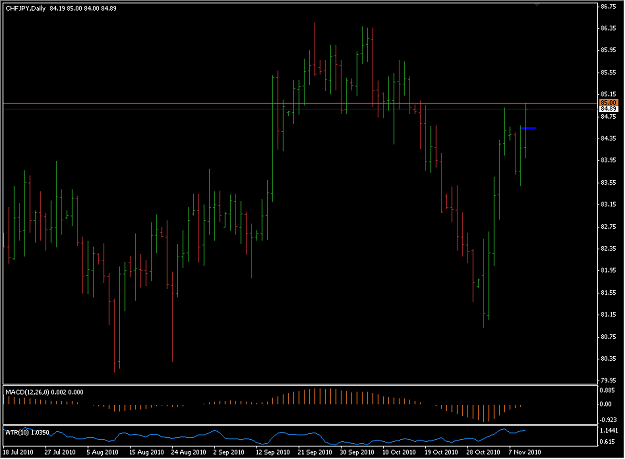This screenshot has width=625, height=459.
Task: Click the CHFJPY,Daily chart title text
Action: click(26, 8)
